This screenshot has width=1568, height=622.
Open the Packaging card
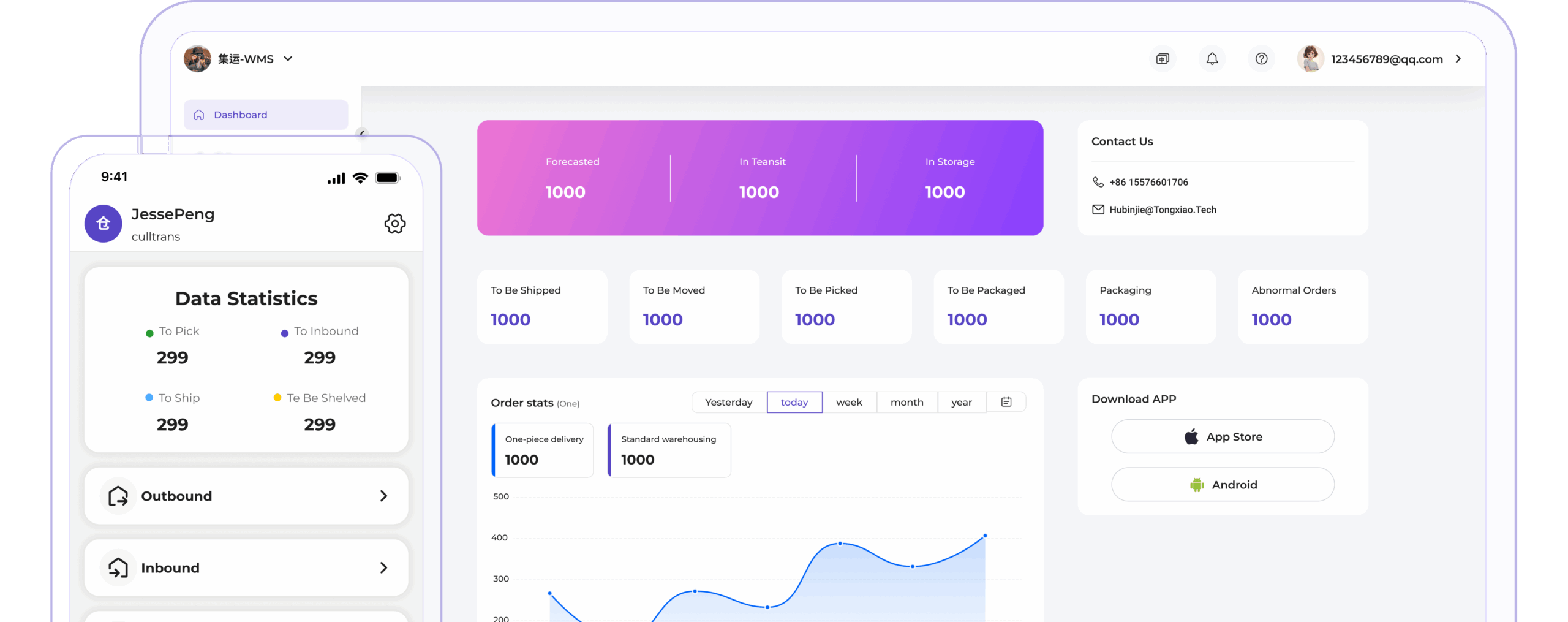coord(1151,306)
